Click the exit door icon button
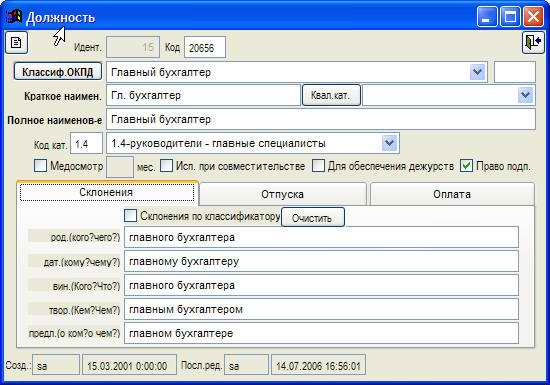550x385 pixels. 533,42
